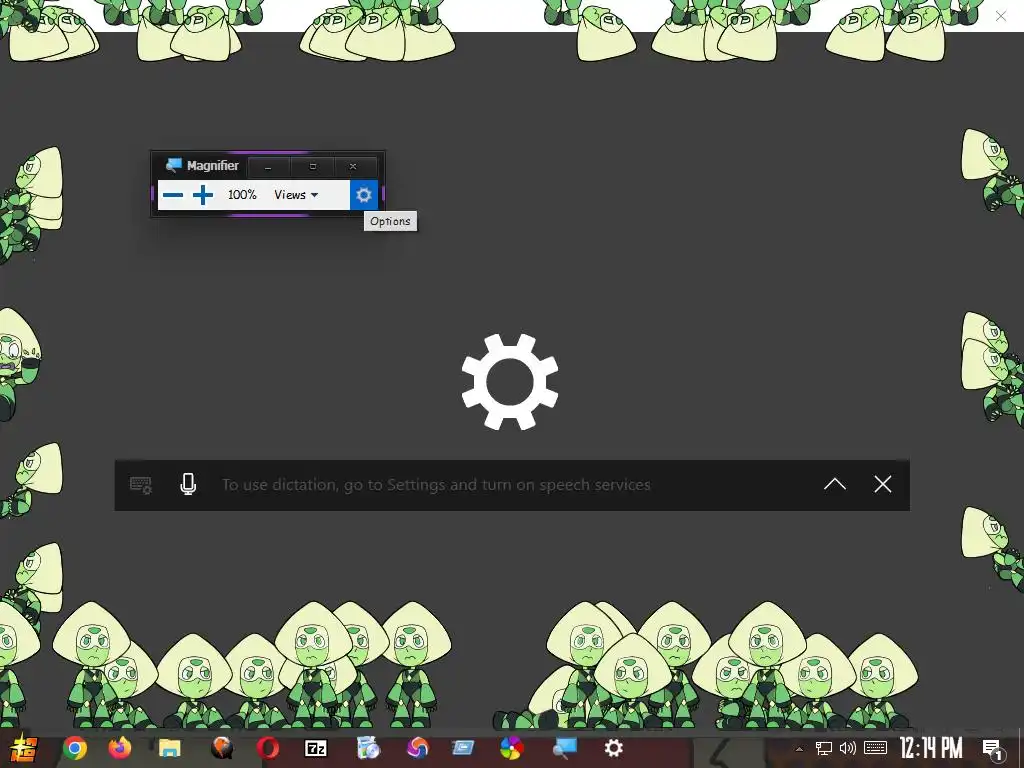Screen dimensions: 1024x768
Task: Click the Magnifier zoom in plus button
Action: point(203,195)
